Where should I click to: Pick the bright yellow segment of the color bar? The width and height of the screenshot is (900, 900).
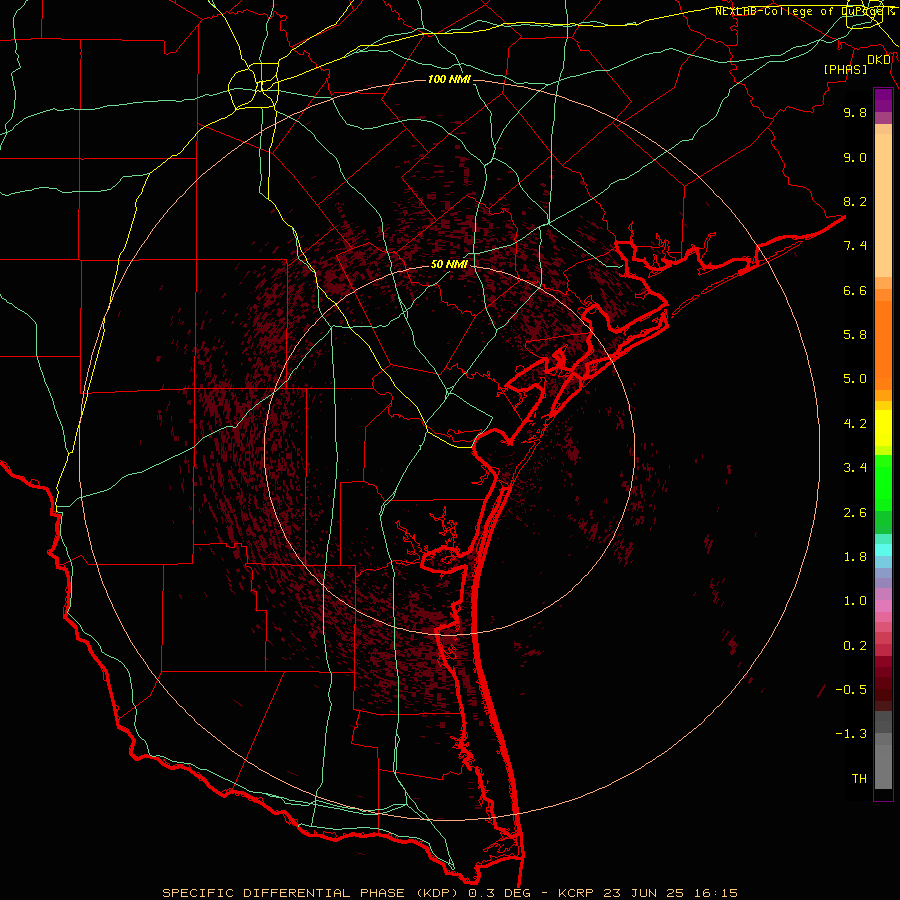[x=883, y=428]
